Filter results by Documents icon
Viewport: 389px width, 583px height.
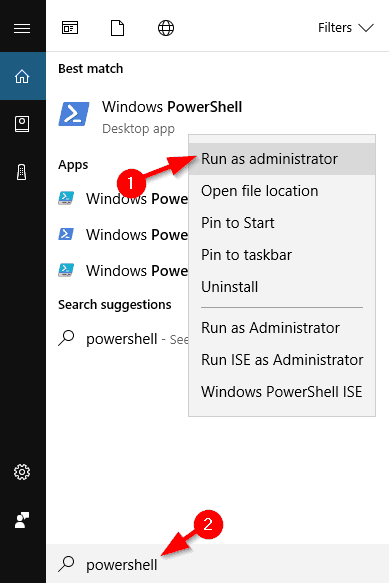(x=118, y=28)
